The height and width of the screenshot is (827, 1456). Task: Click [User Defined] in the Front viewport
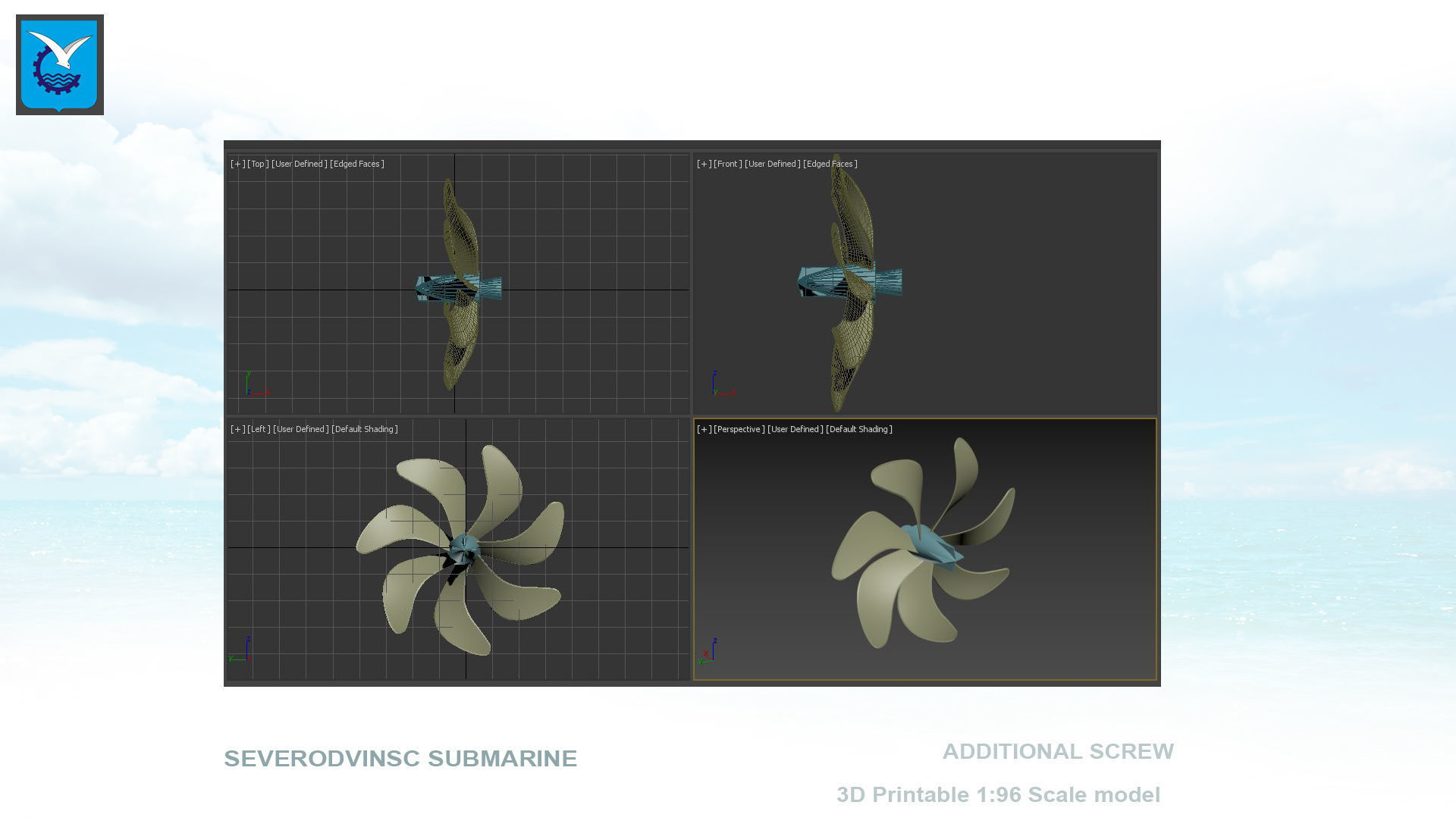(773, 164)
